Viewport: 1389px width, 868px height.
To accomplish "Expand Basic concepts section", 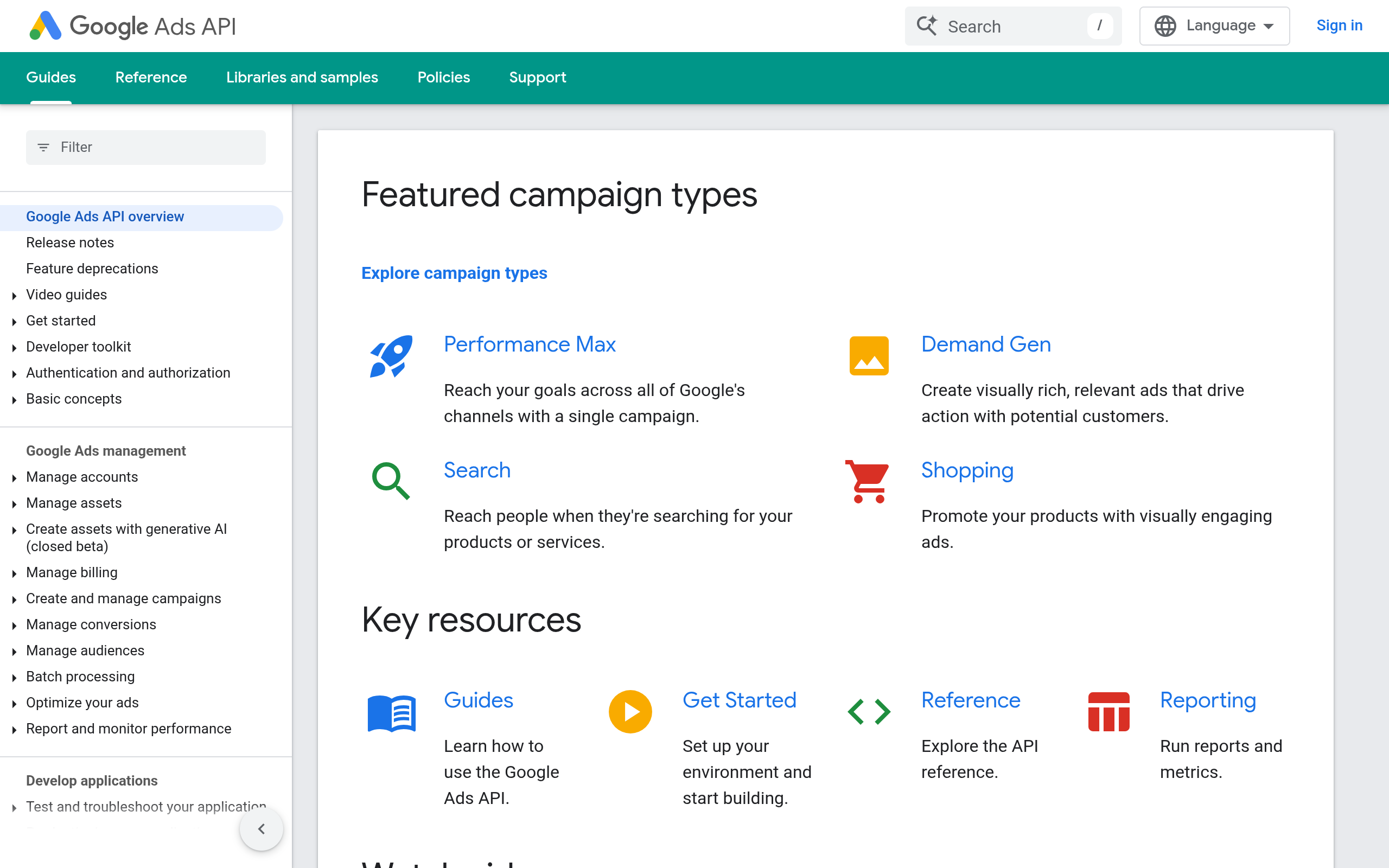I will tap(14, 400).
